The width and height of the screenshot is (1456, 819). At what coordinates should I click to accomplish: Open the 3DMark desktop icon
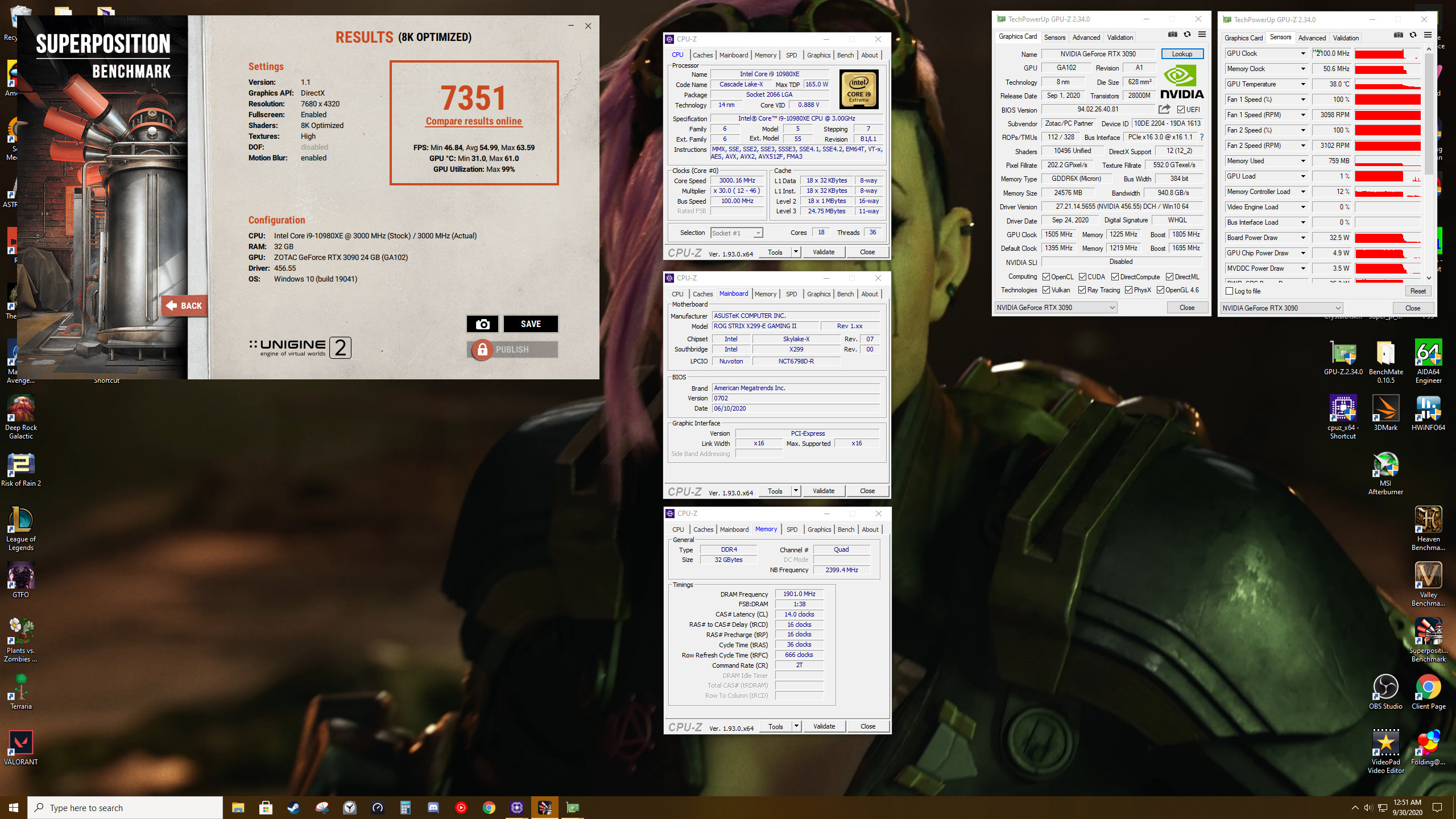pyautogui.click(x=1385, y=413)
